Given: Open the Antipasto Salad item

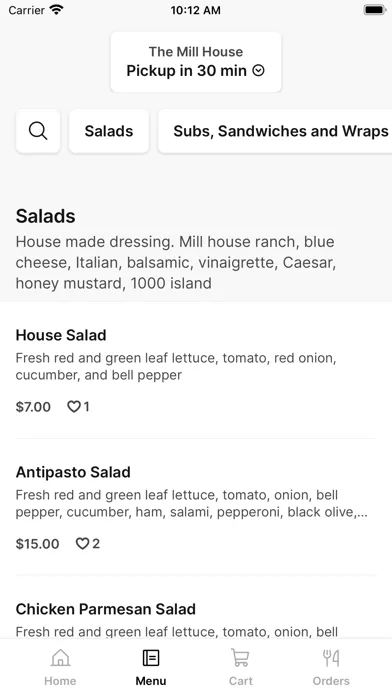Looking at the screenshot, I should tap(196, 507).
